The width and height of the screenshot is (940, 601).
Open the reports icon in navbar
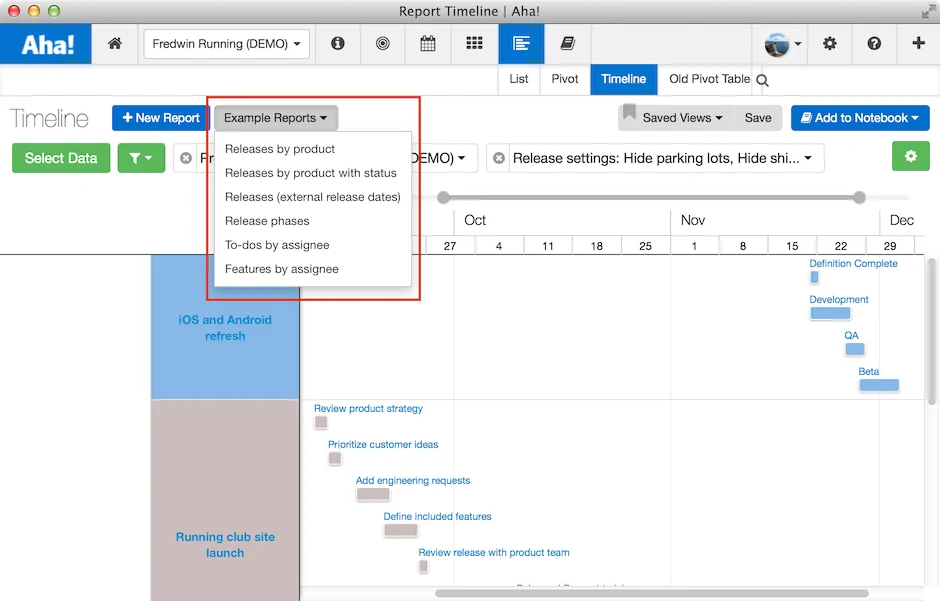[521, 43]
